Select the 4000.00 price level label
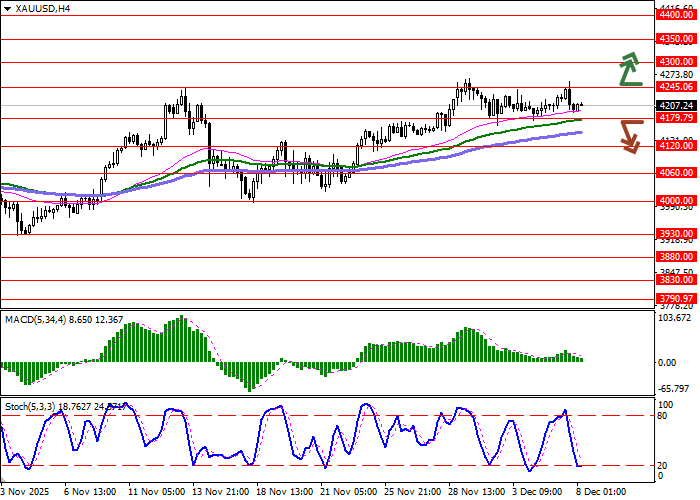 [676, 201]
